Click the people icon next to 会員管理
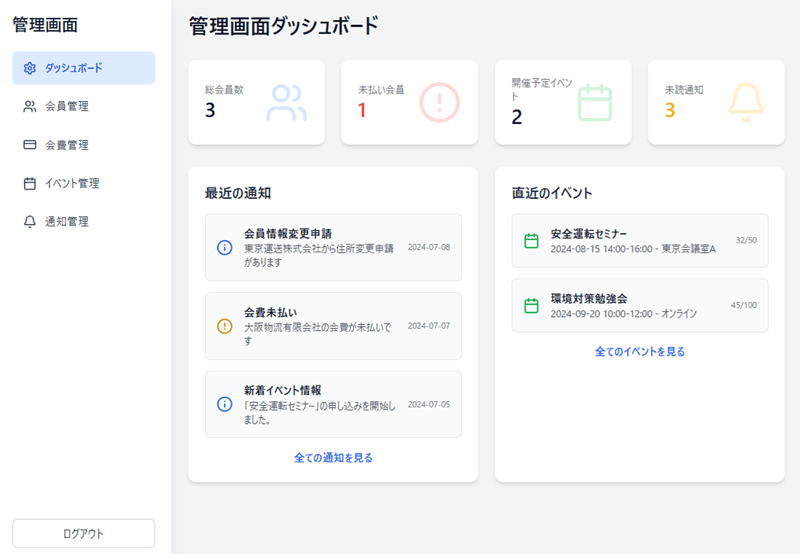The width and height of the screenshot is (800, 554). pos(30,106)
